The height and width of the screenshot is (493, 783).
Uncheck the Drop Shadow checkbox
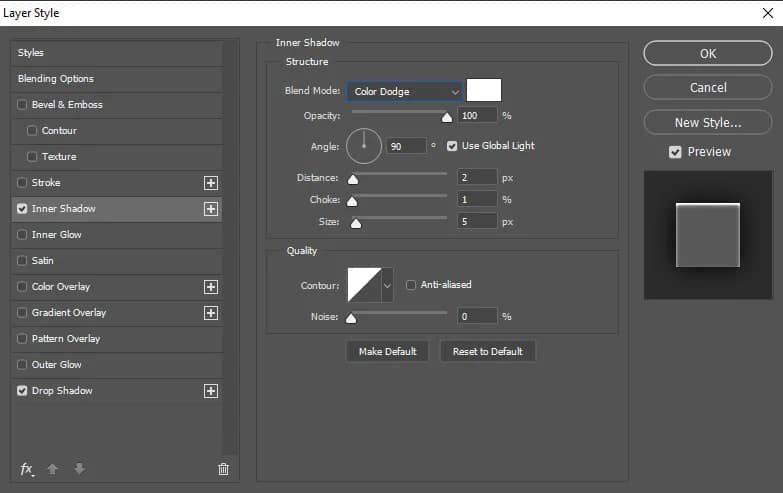(22, 390)
